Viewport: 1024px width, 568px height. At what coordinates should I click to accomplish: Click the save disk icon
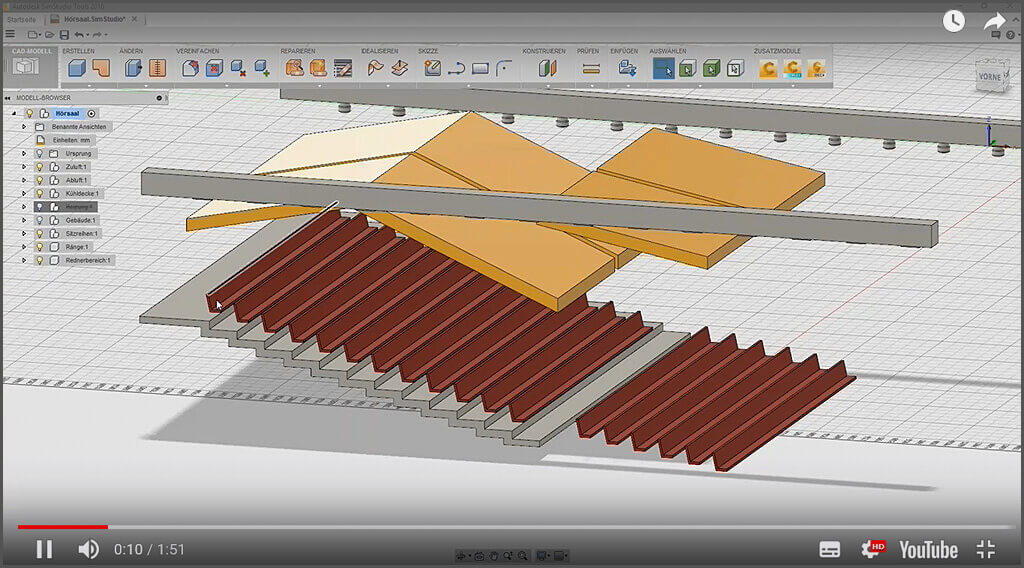point(62,35)
